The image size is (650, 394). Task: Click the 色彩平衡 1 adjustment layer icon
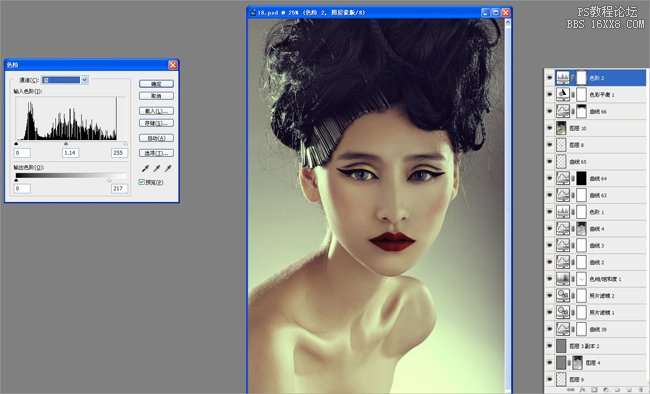563,95
